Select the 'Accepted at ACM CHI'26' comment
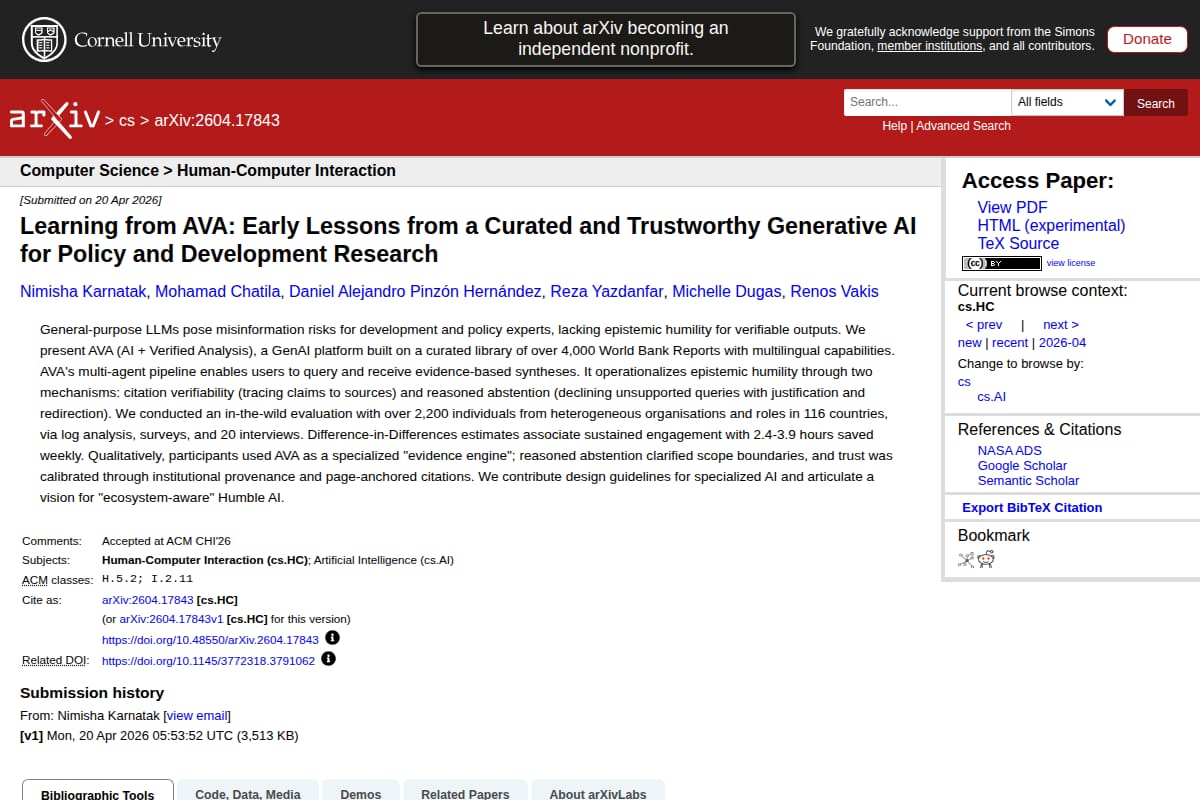The width and height of the screenshot is (1200, 800). (166, 541)
